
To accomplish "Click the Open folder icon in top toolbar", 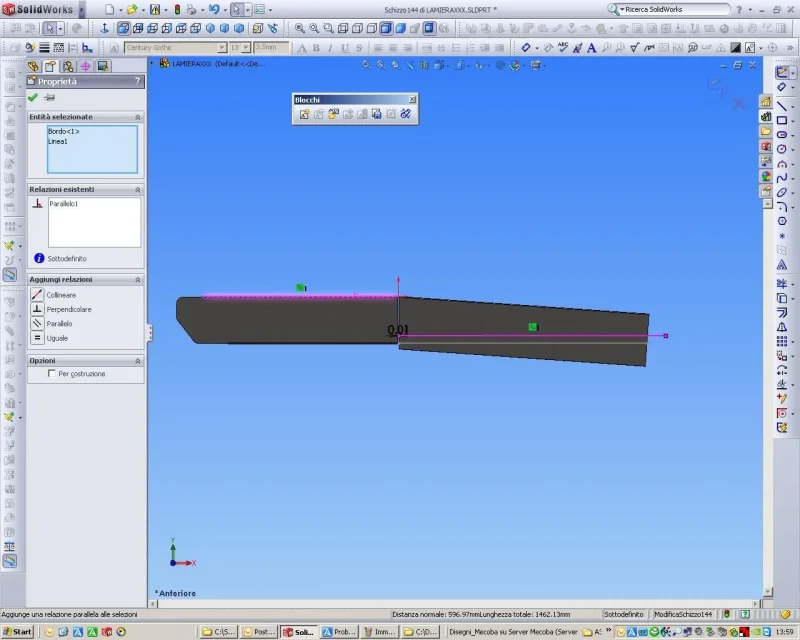I will pyautogui.click(x=132, y=9).
